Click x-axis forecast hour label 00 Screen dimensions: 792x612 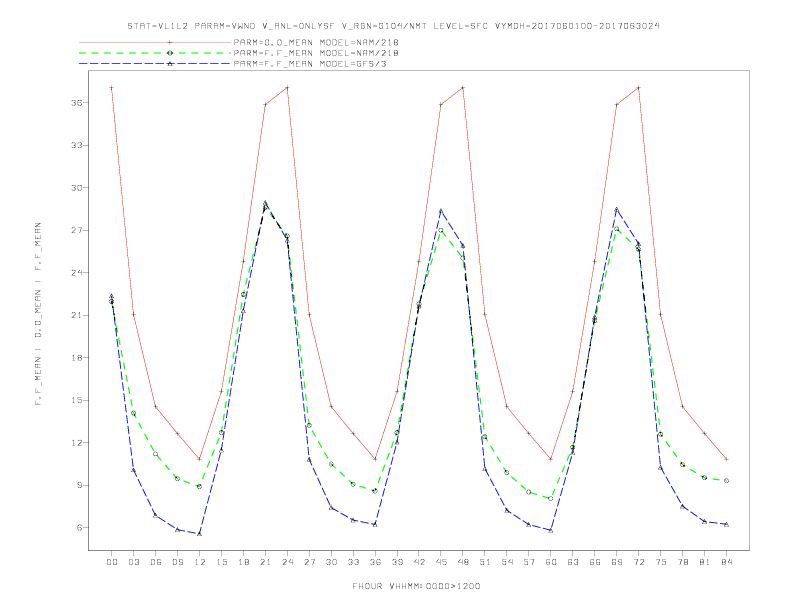point(112,562)
